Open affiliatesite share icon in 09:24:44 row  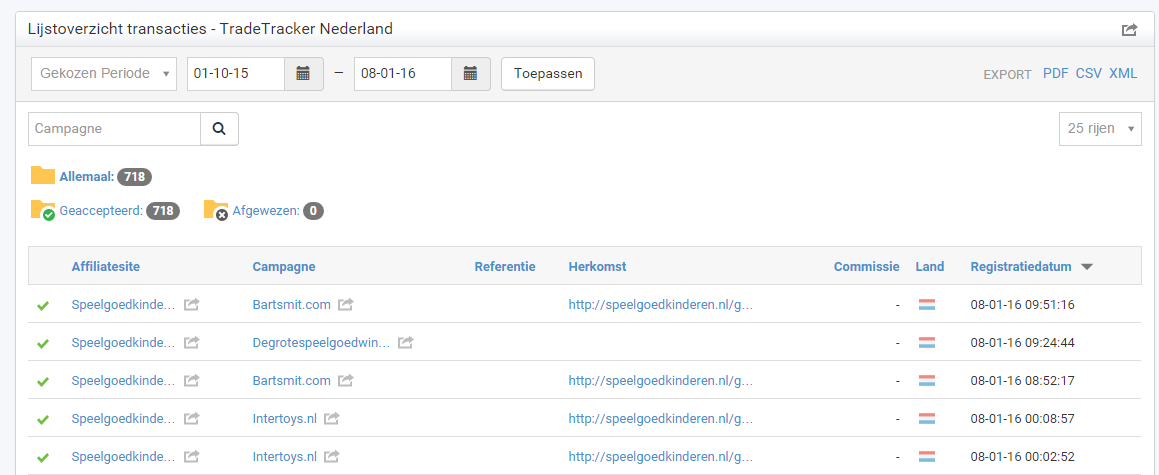click(x=191, y=343)
